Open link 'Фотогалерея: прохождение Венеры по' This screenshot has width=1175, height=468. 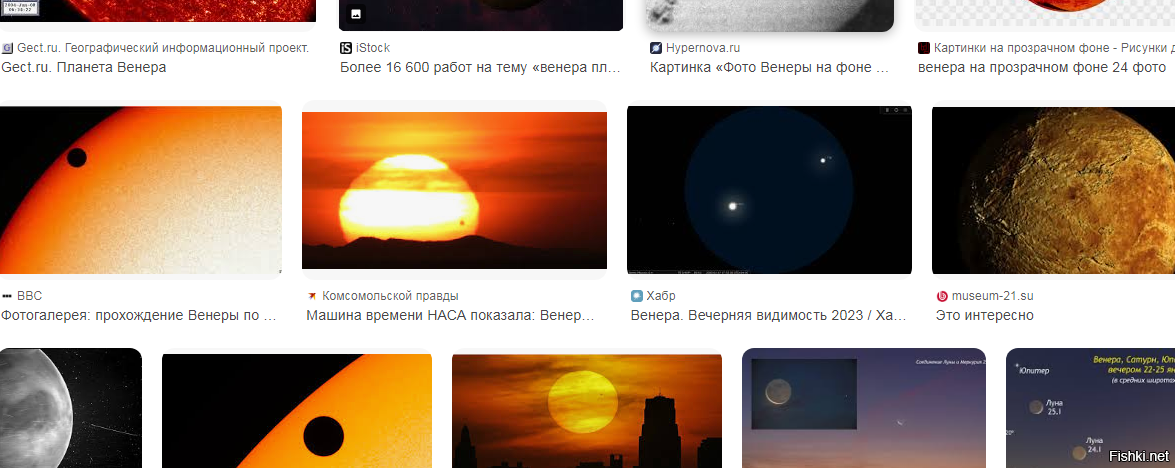coord(140,315)
